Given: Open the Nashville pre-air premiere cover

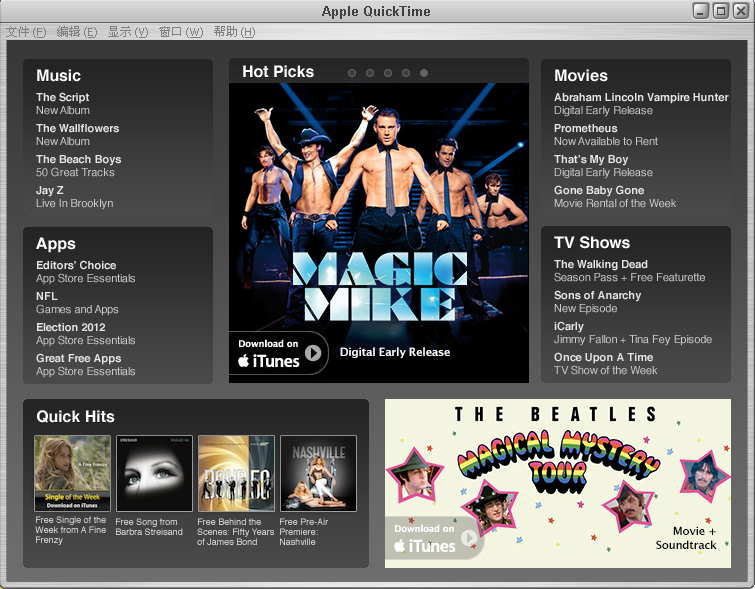Looking at the screenshot, I should tap(318, 473).
